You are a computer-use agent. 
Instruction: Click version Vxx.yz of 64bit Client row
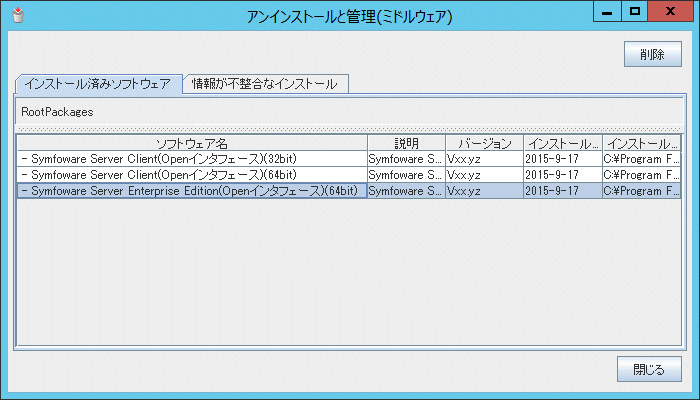coord(484,175)
